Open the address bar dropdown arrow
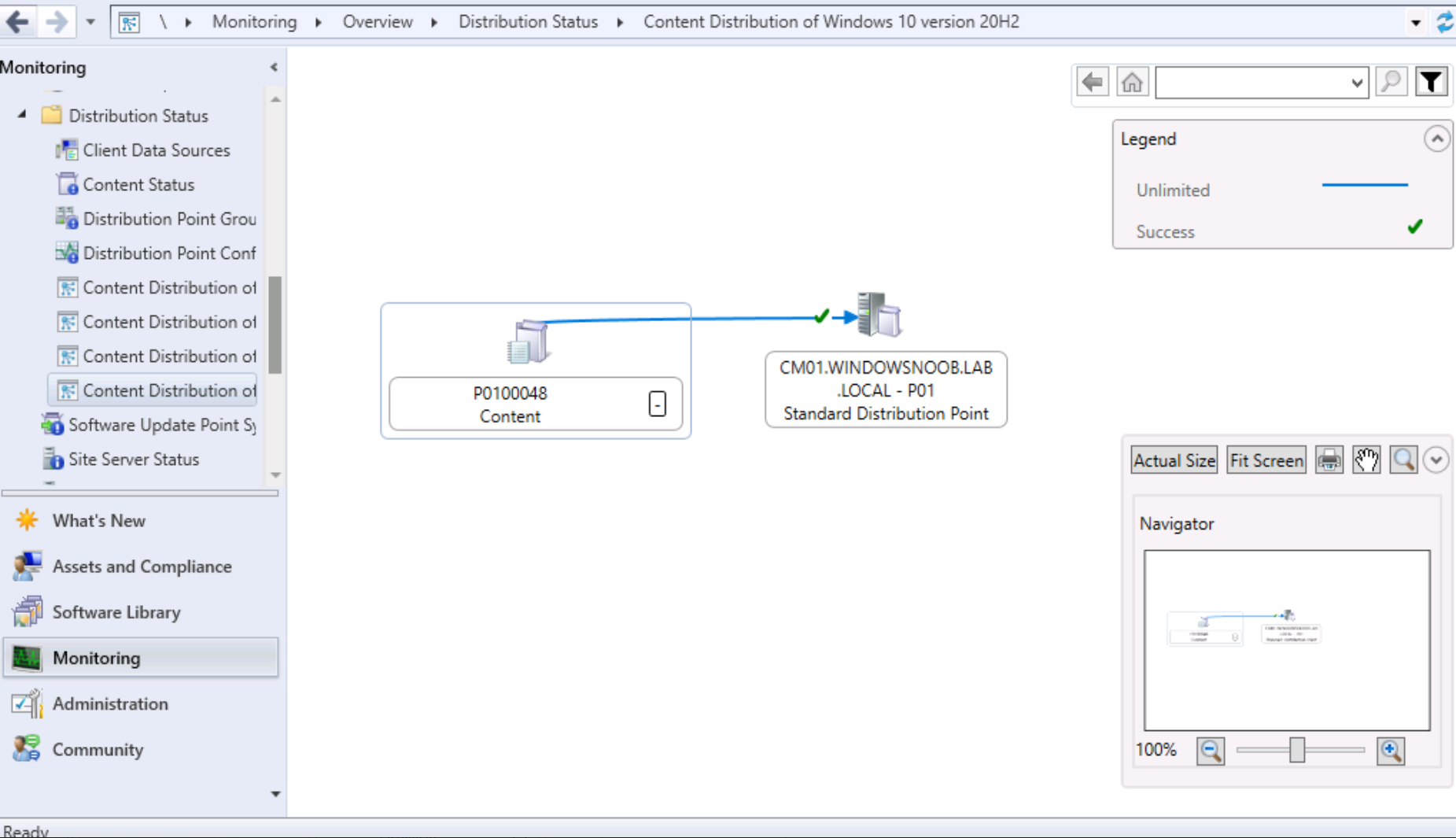This screenshot has height=838, width=1456. (x=1416, y=22)
